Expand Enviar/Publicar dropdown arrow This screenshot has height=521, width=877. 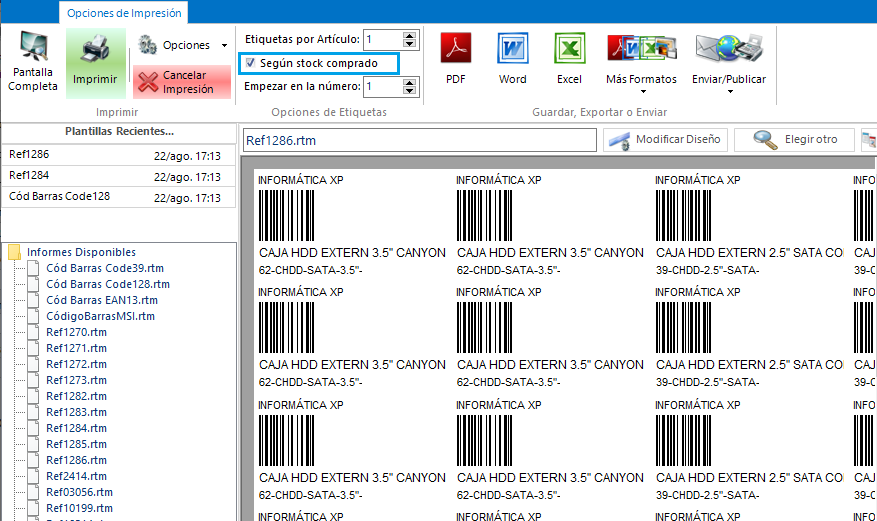point(730,92)
